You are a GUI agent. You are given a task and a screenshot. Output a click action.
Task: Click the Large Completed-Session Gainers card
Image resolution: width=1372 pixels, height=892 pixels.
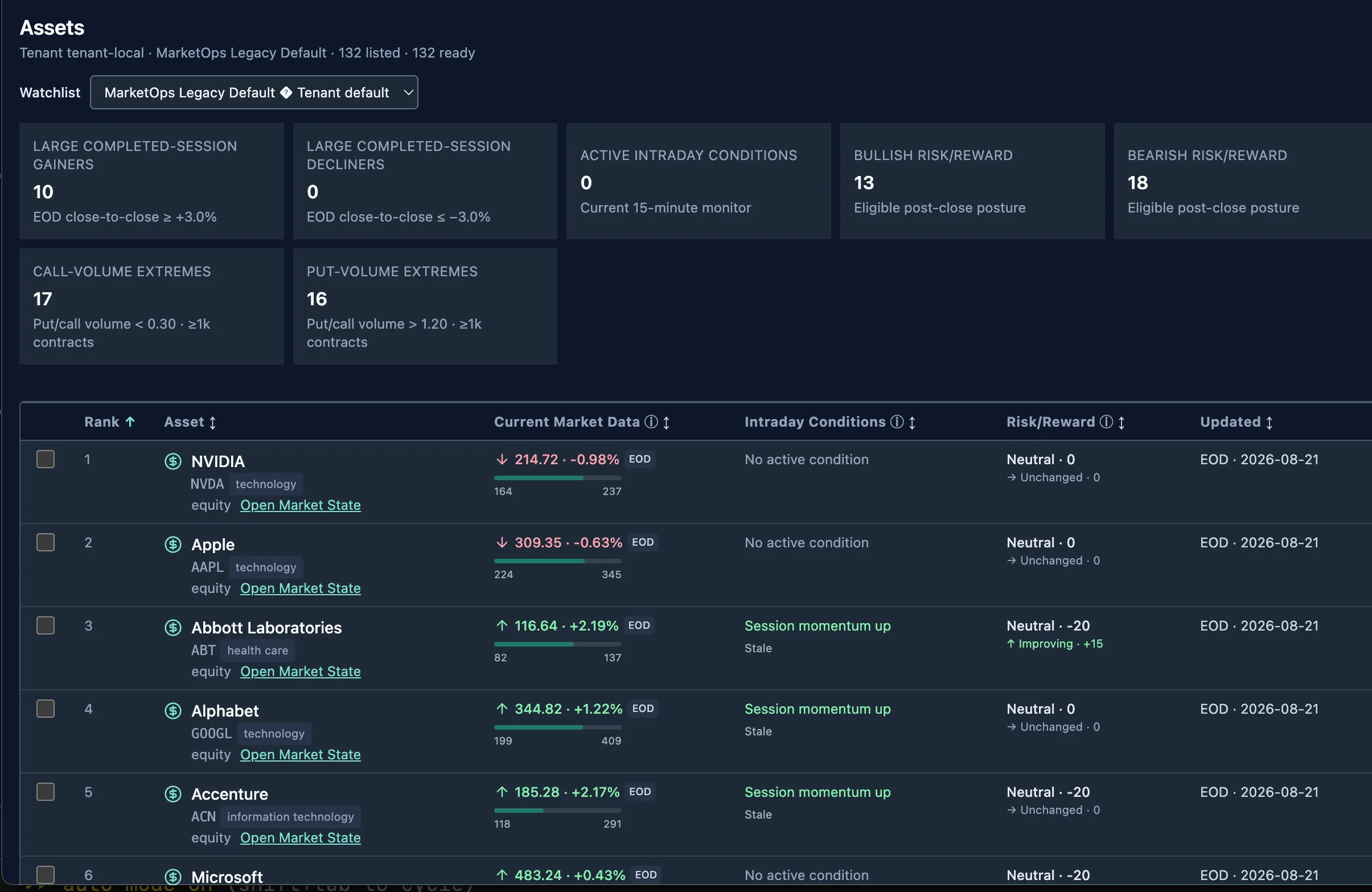pos(151,181)
